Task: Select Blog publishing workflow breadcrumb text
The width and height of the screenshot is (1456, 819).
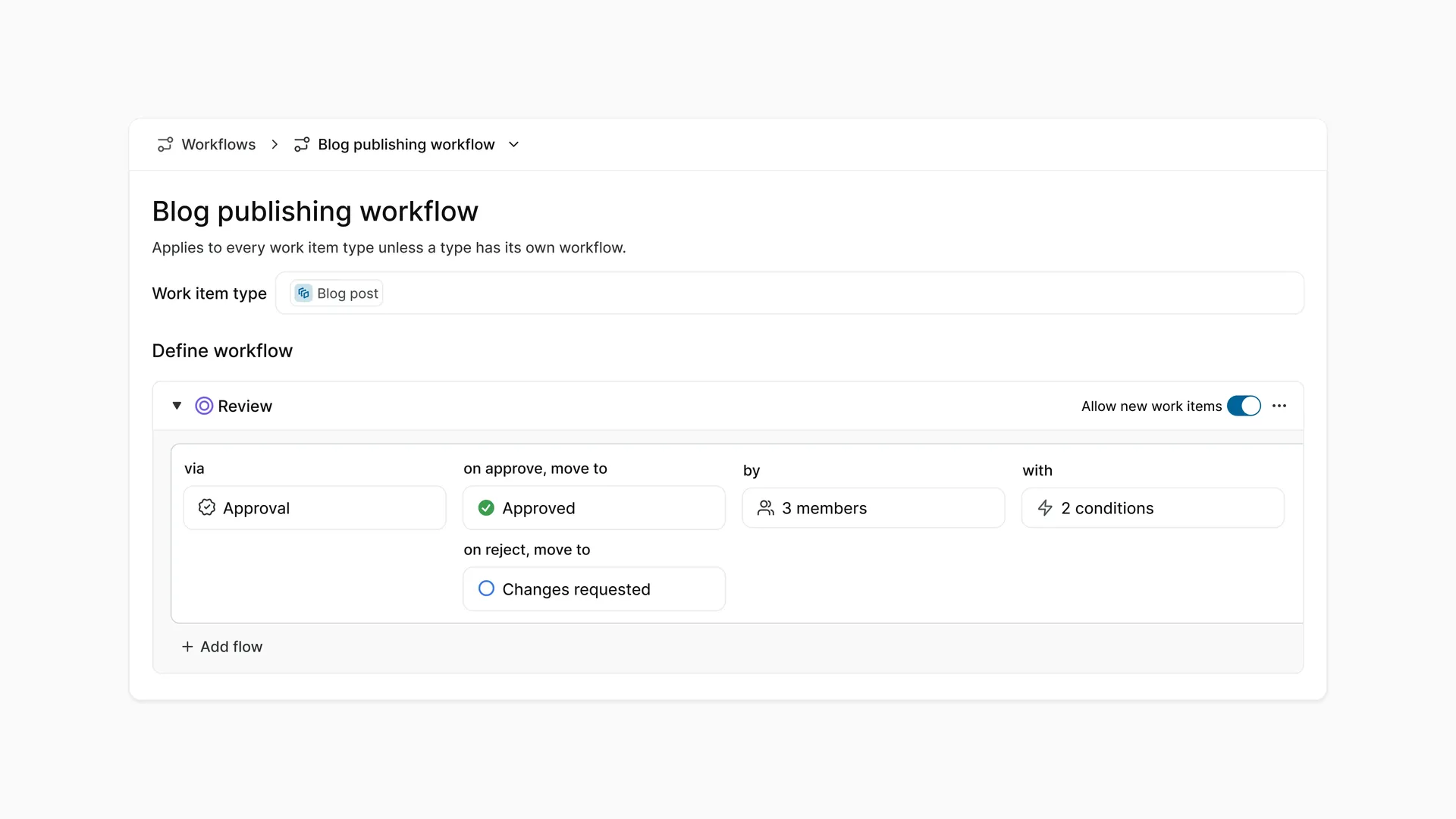Action: tap(406, 144)
